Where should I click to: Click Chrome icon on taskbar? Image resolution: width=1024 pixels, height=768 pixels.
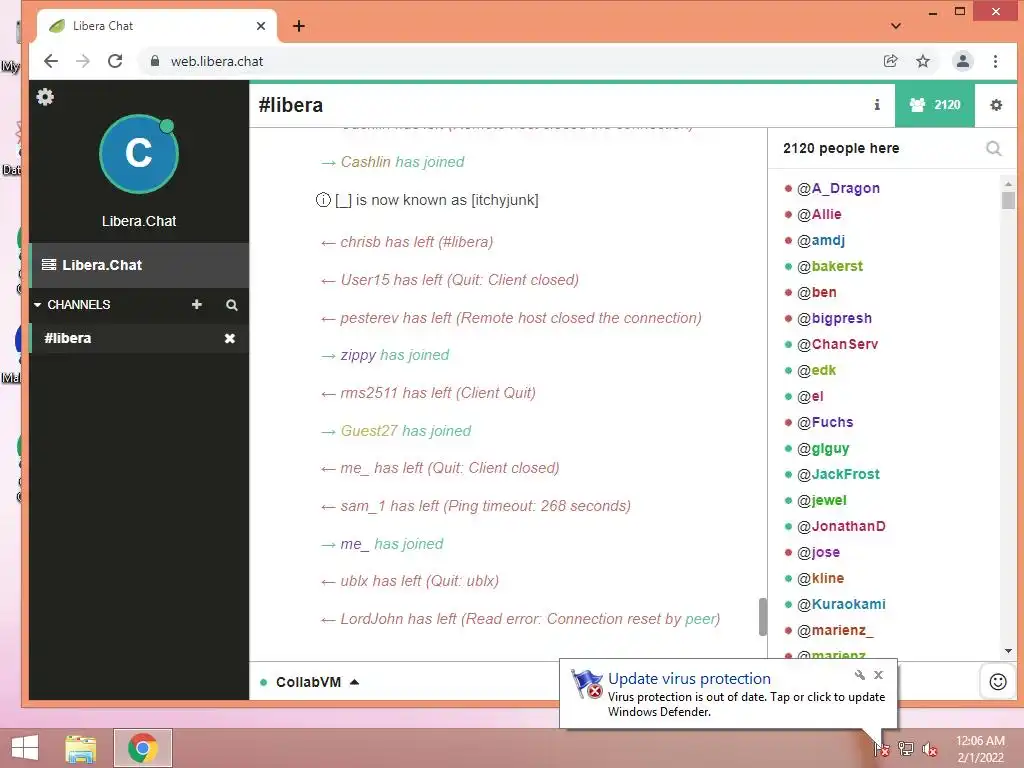click(143, 748)
